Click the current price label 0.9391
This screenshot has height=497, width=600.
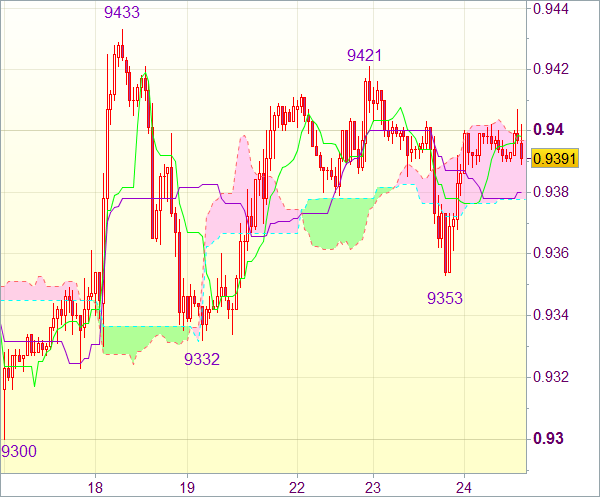[554, 158]
